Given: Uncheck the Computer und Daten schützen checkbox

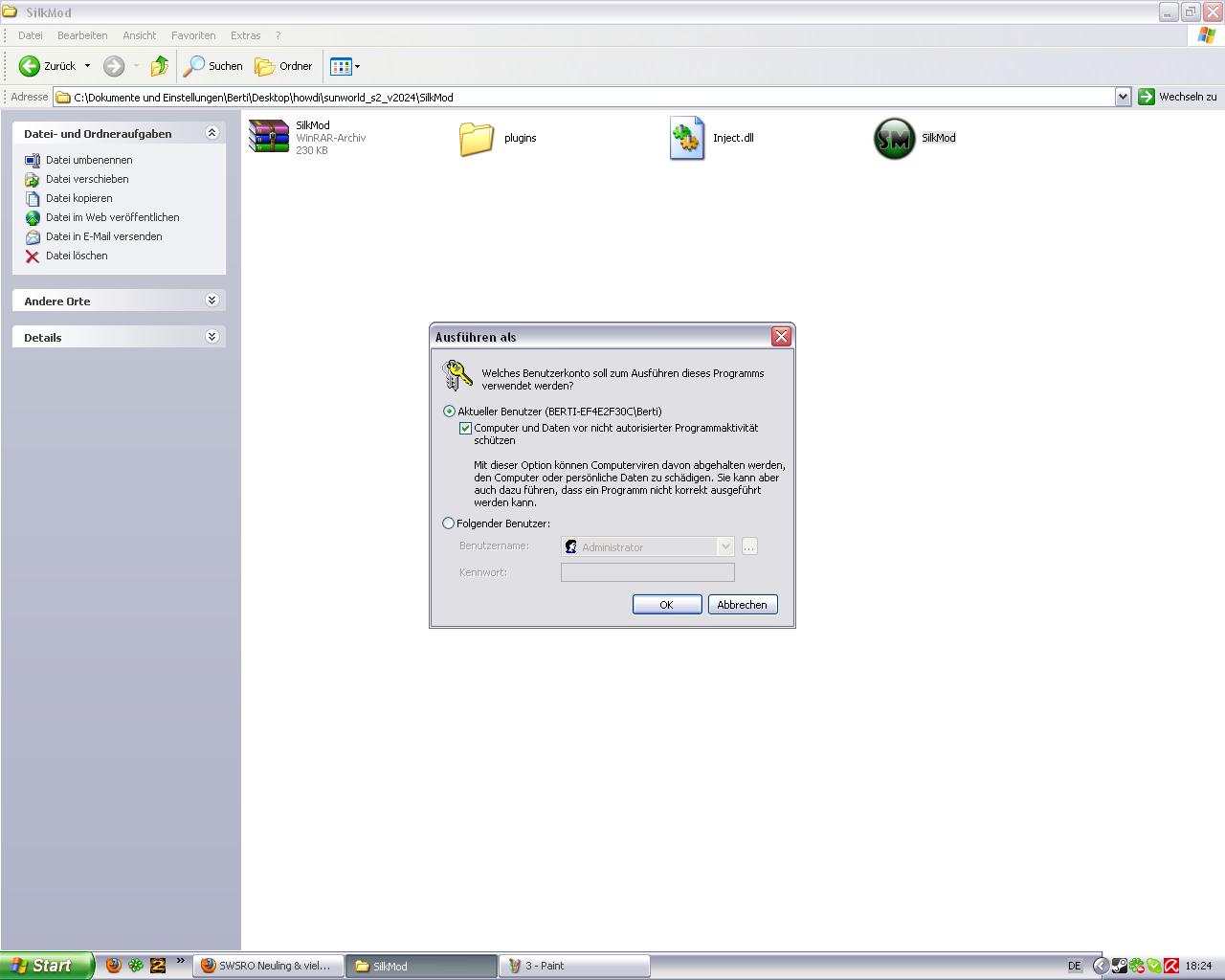Looking at the screenshot, I should coord(465,429).
